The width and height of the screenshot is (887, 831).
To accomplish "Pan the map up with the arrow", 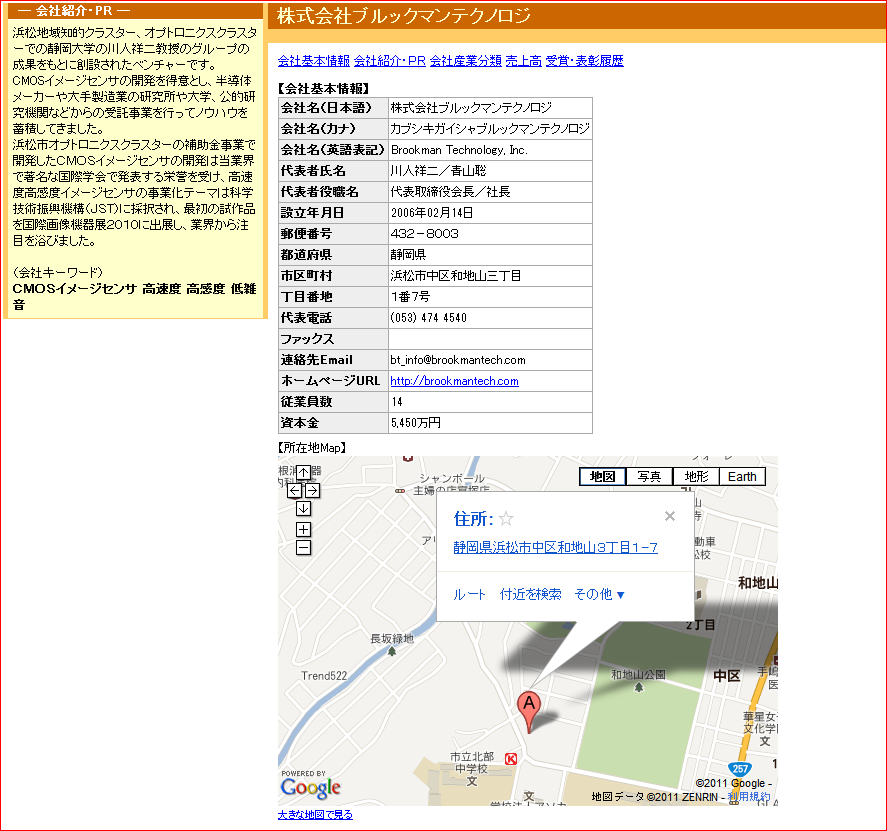I will point(303,472).
